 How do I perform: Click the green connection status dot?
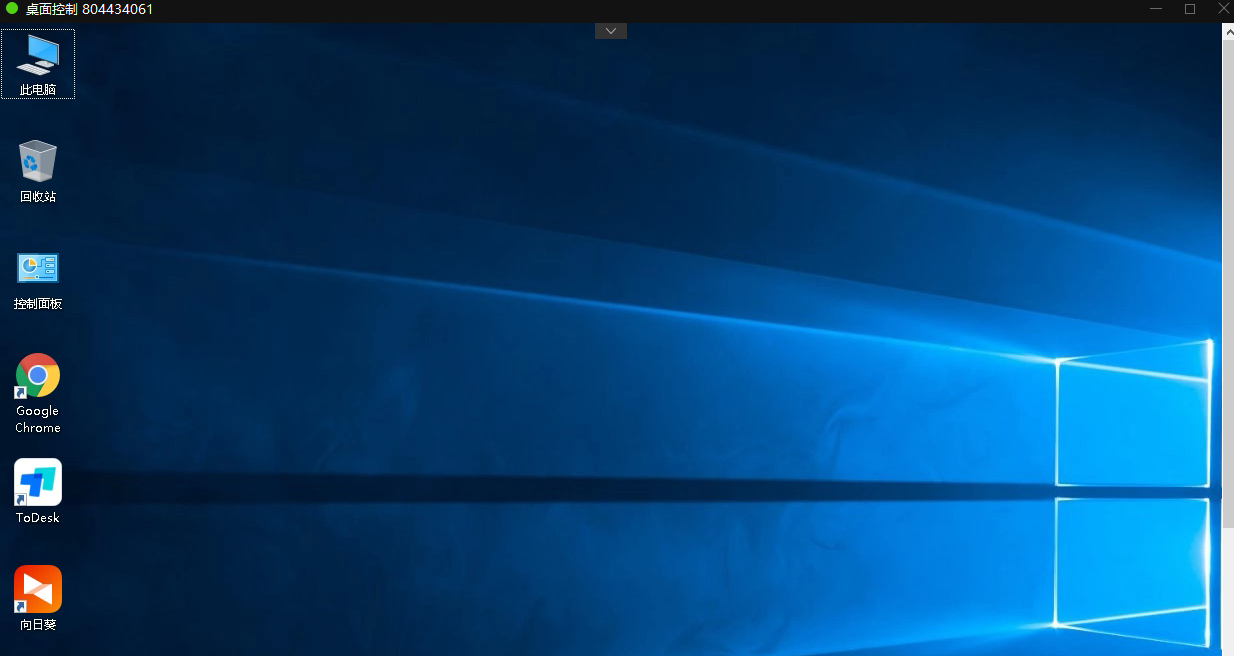[x=12, y=9]
